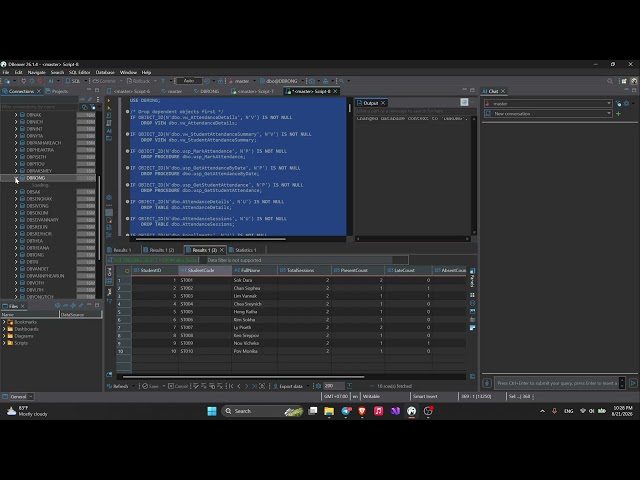Expand the DBSOVANNARY database node
Screen dimensions: 640x480
(16, 220)
